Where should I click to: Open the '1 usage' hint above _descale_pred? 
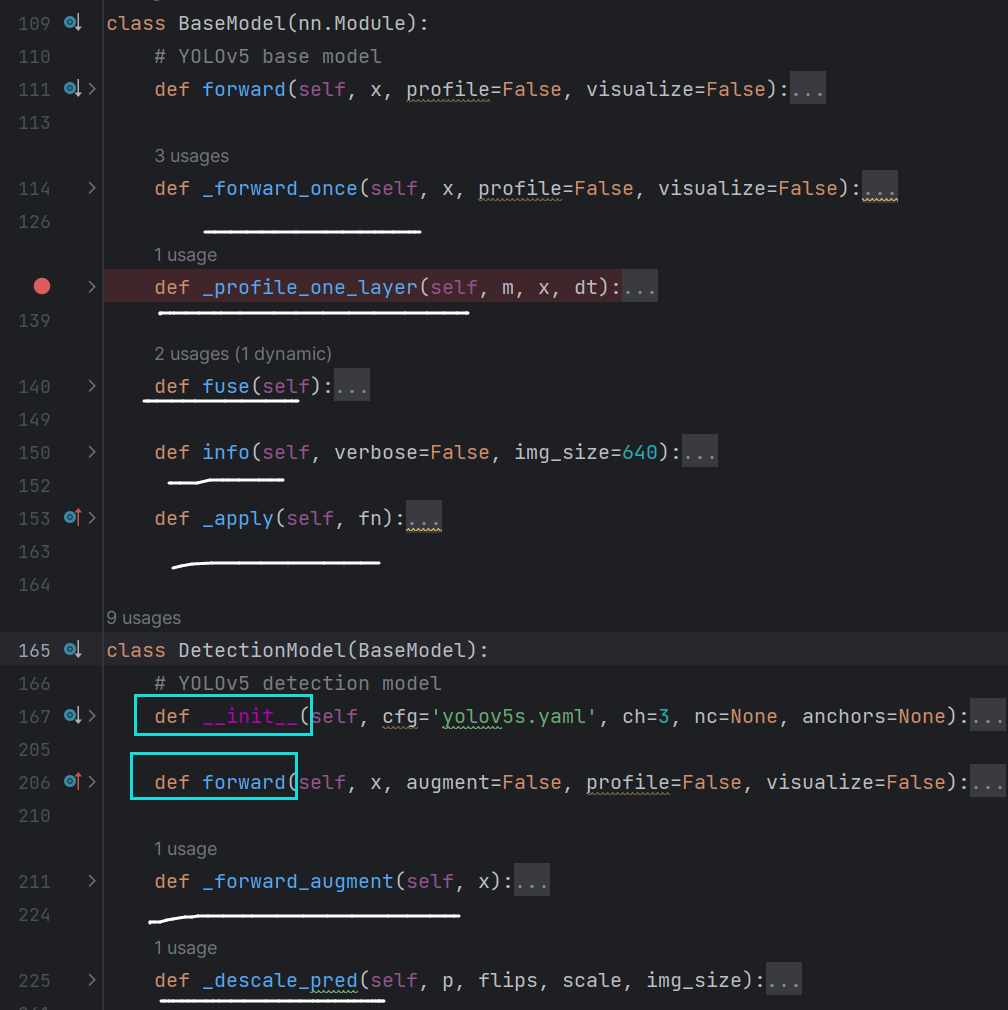pos(185,948)
